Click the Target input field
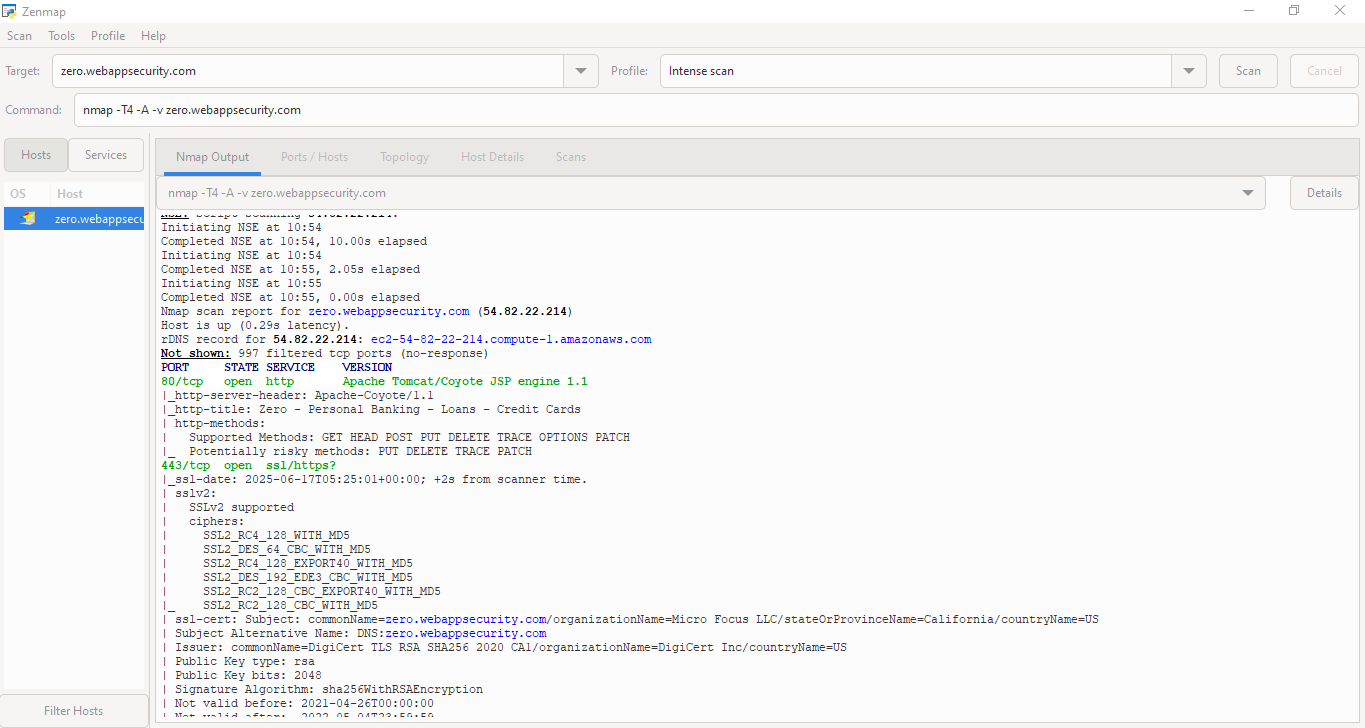Screen dimensions: 1365x728 pyautogui.click(x=308, y=71)
